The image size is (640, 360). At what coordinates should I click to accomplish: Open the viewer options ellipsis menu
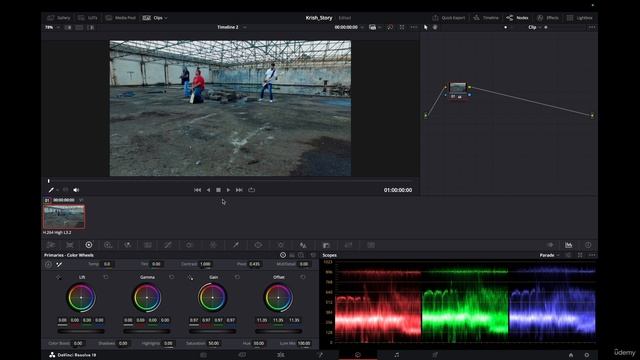(414, 27)
